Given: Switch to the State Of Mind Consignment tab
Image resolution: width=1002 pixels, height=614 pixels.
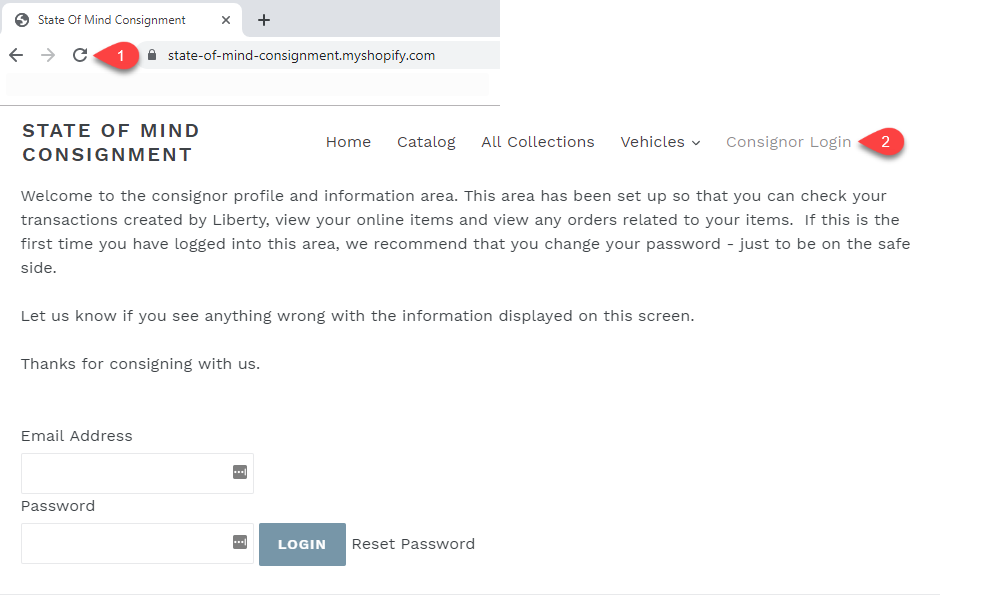Looking at the screenshot, I should pos(121,20).
